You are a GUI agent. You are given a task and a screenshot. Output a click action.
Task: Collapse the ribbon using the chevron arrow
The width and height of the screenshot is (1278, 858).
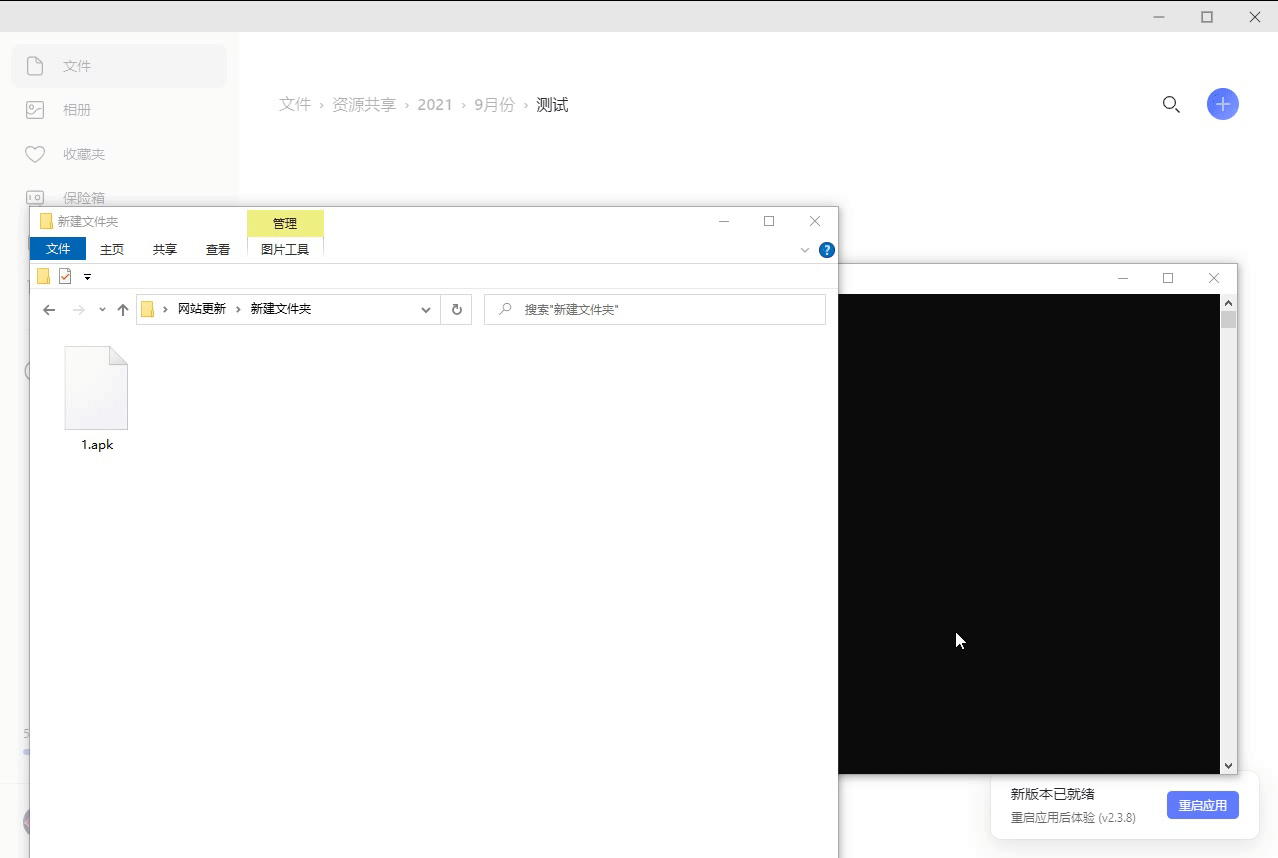[x=805, y=250]
